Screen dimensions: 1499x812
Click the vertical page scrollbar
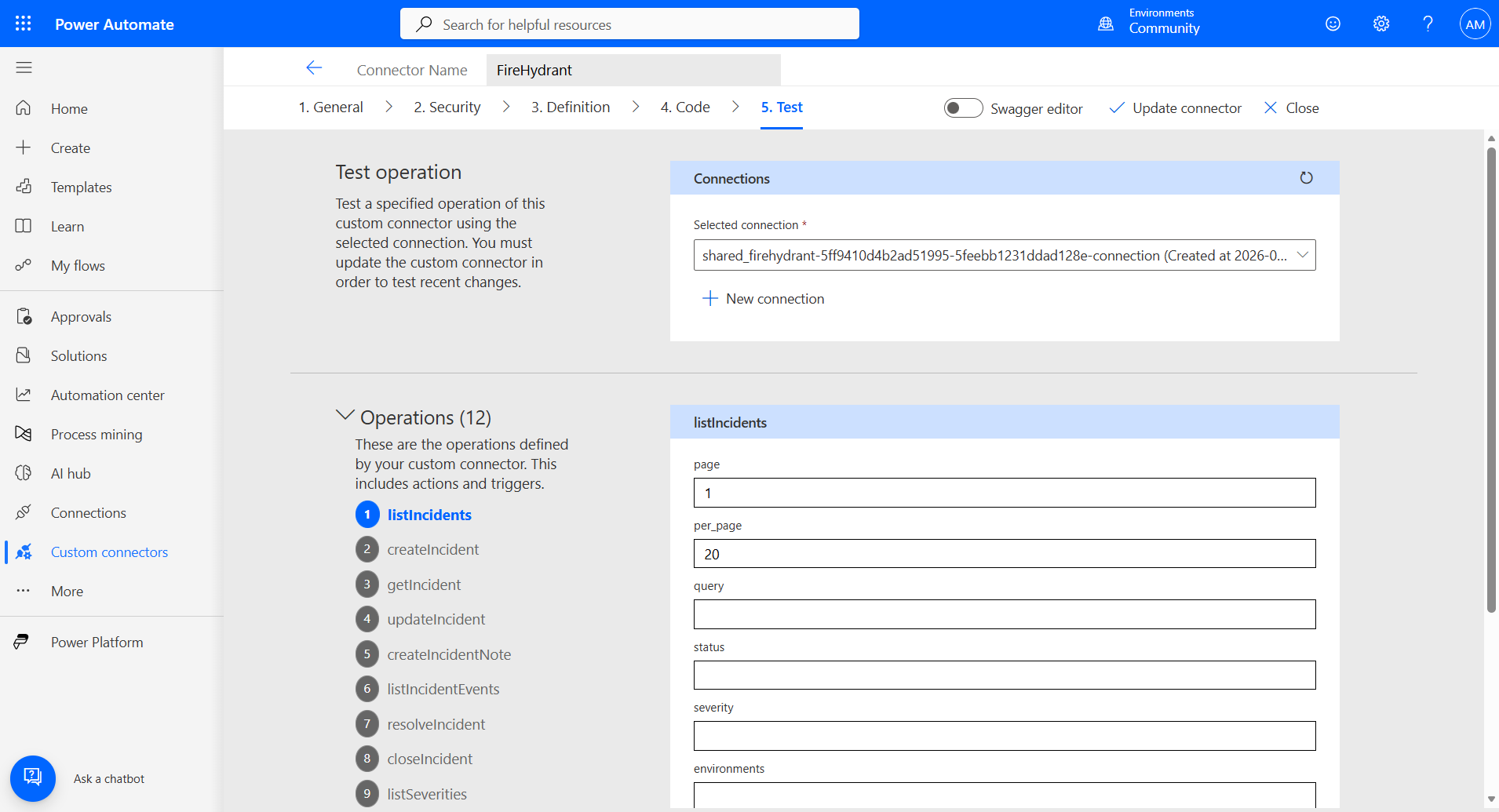click(x=1491, y=380)
